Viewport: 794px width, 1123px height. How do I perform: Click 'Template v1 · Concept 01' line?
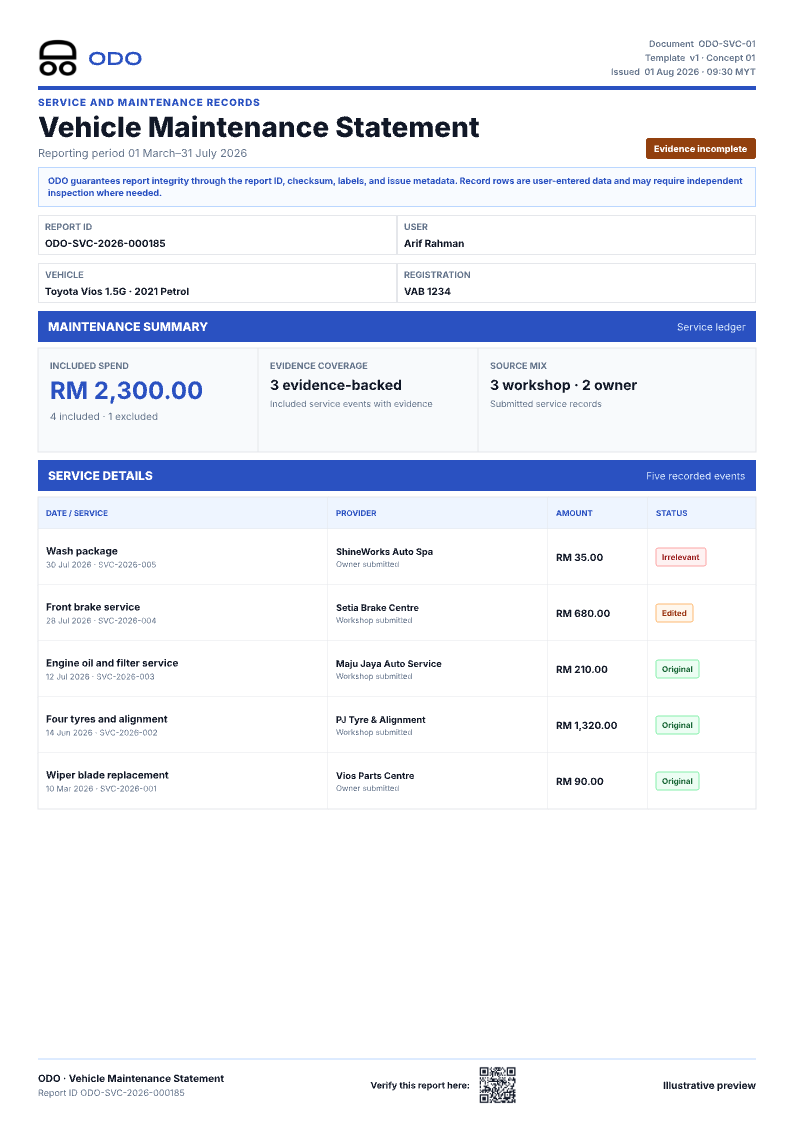(x=700, y=58)
